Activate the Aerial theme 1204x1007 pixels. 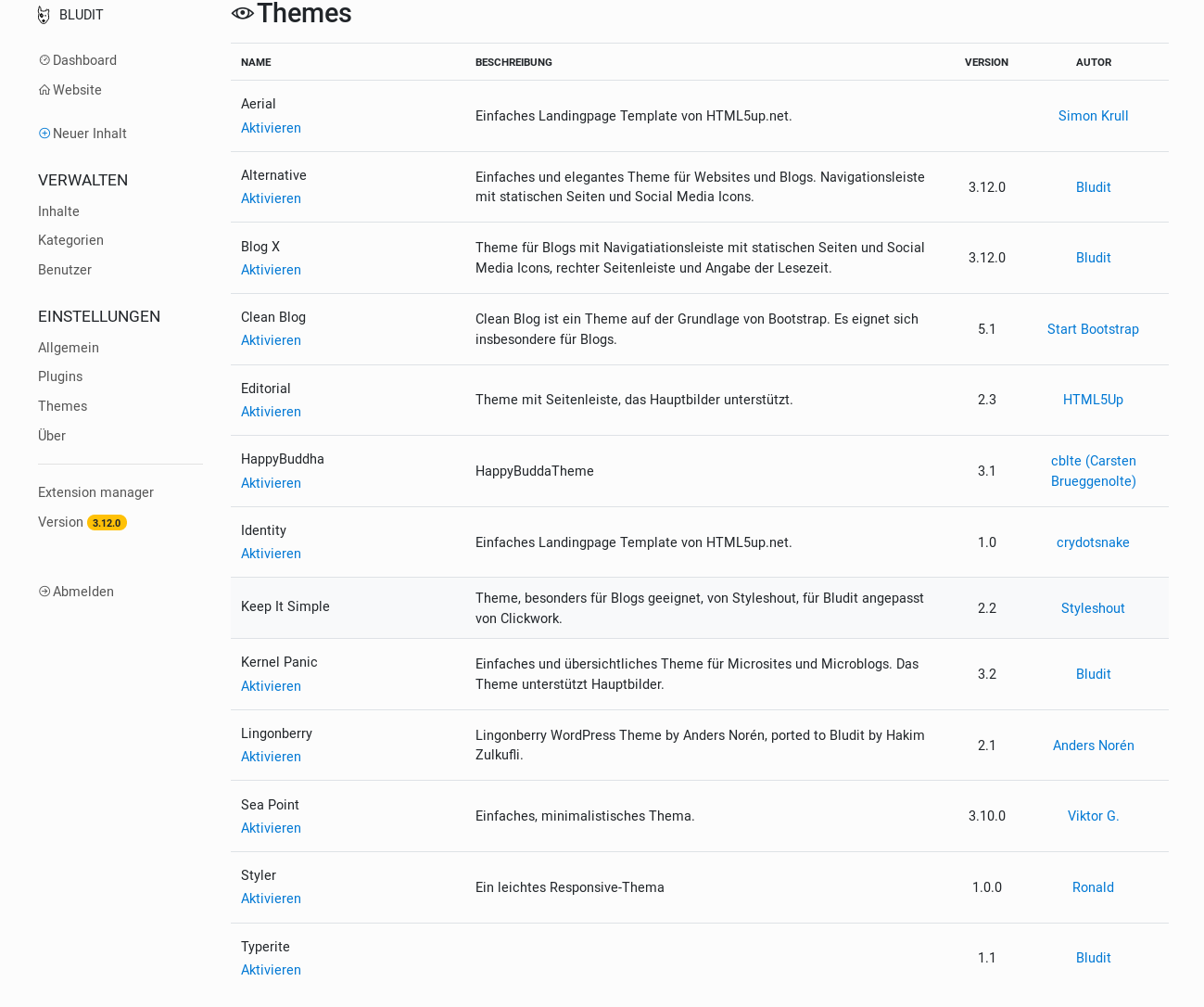[x=271, y=128]
